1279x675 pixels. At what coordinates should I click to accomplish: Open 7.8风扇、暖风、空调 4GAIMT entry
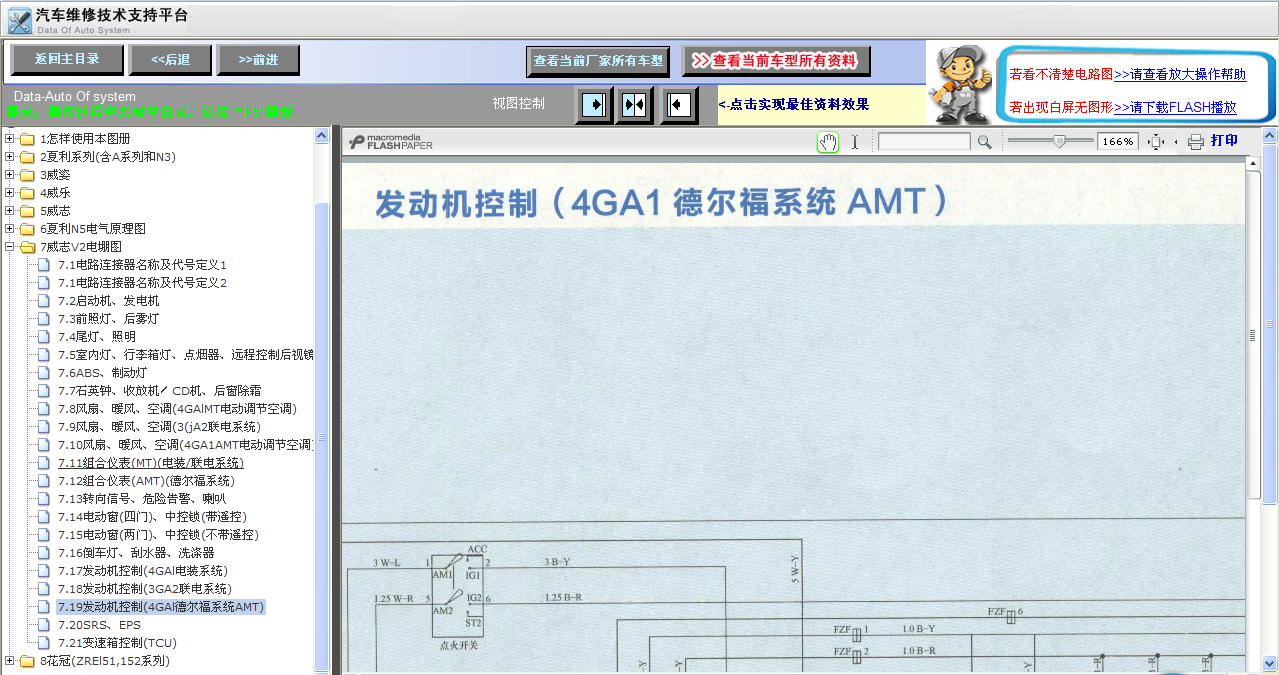click(x=177, y=409)
